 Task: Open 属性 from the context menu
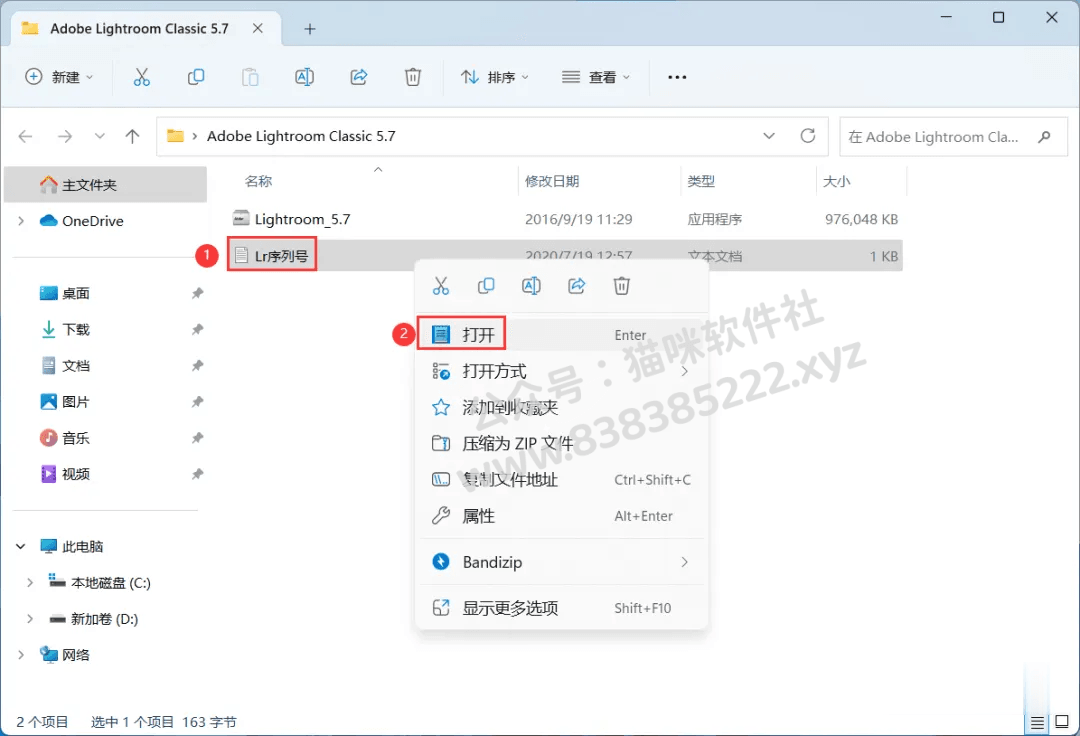(561, 516)
